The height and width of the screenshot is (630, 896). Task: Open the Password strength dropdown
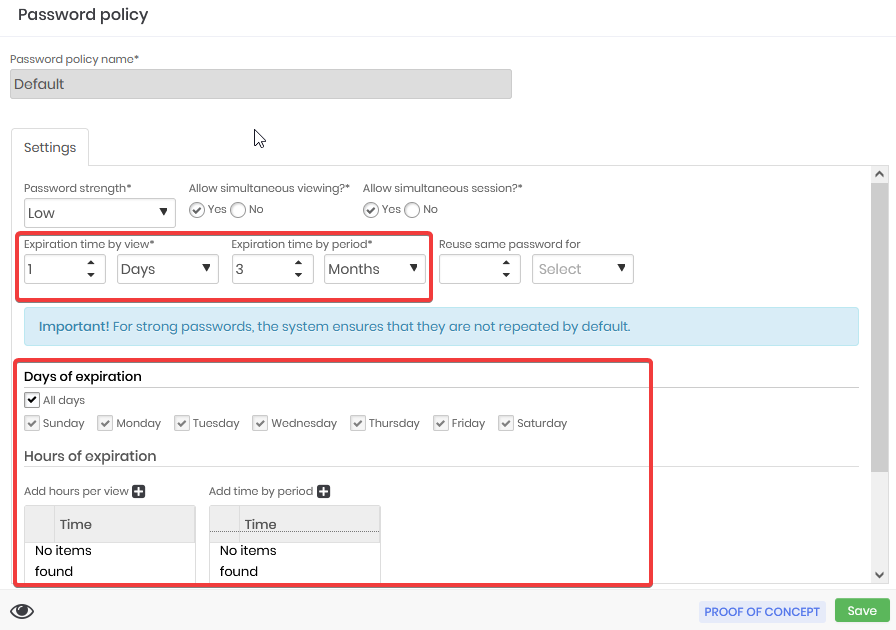[99, 213]
